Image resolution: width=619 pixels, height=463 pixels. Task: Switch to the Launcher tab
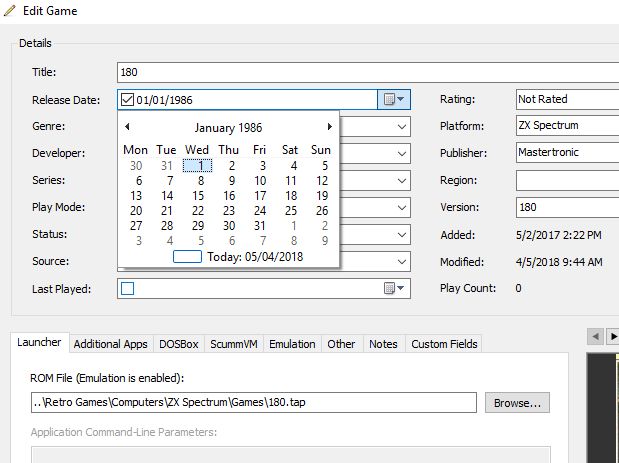point(39,342)
